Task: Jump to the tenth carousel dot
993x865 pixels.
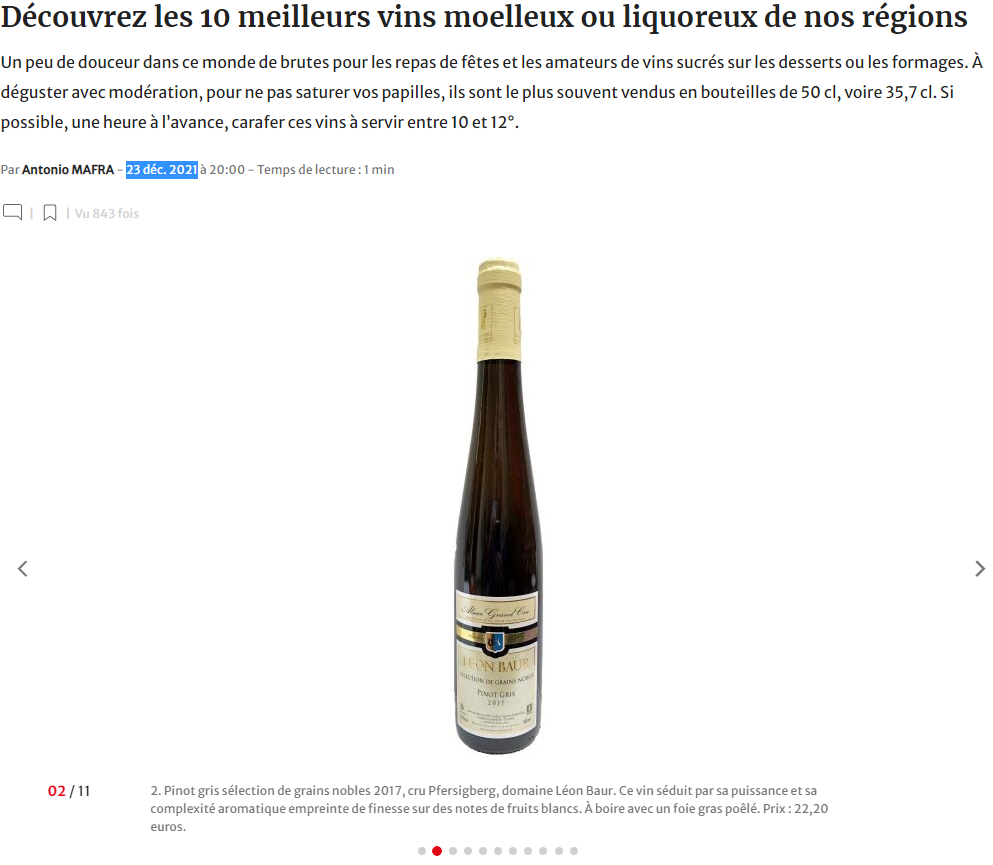Action: click(559, 851)
